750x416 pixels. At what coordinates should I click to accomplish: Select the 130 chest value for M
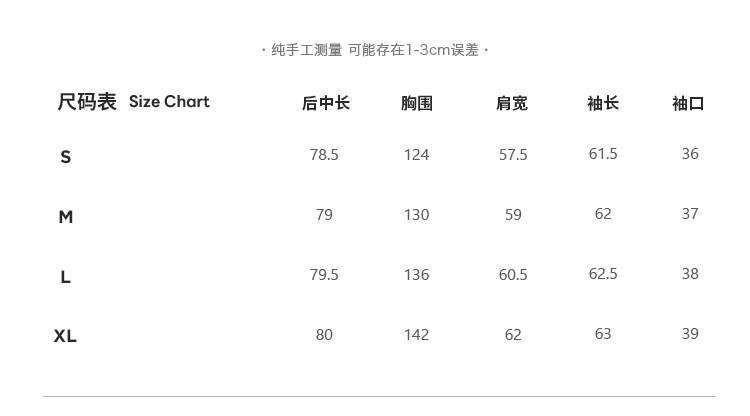(x=416, y=215)
